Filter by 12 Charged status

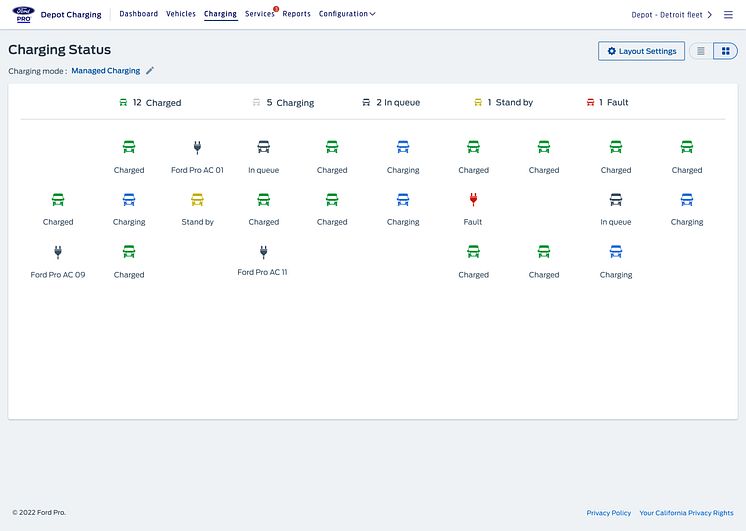(x=150, y=103)
